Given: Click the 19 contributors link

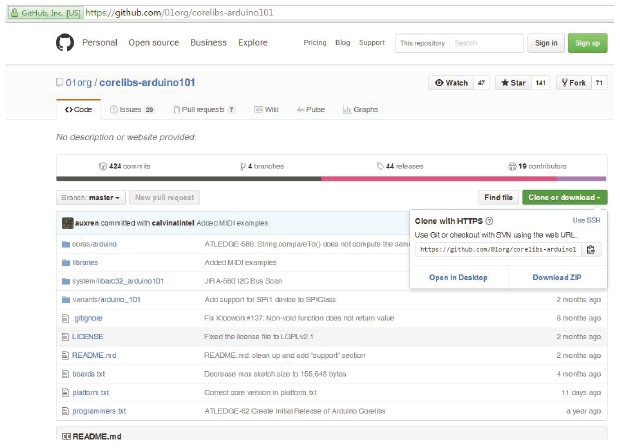Looking at the screenshot, I should pyautogui.click(x=537, y=166).
